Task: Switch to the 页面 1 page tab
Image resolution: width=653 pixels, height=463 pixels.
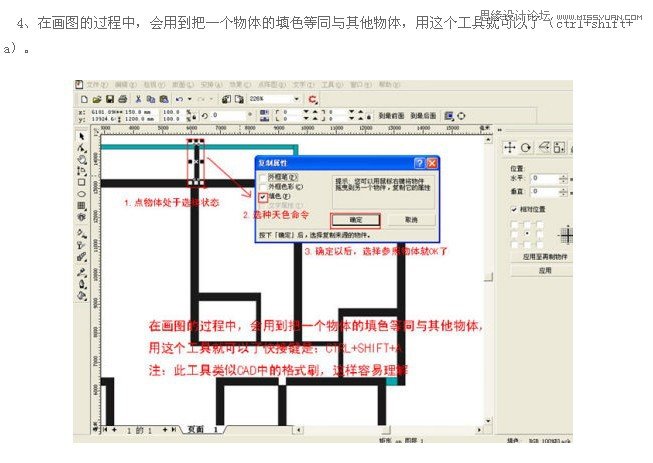Action: (x=203, y=429)
